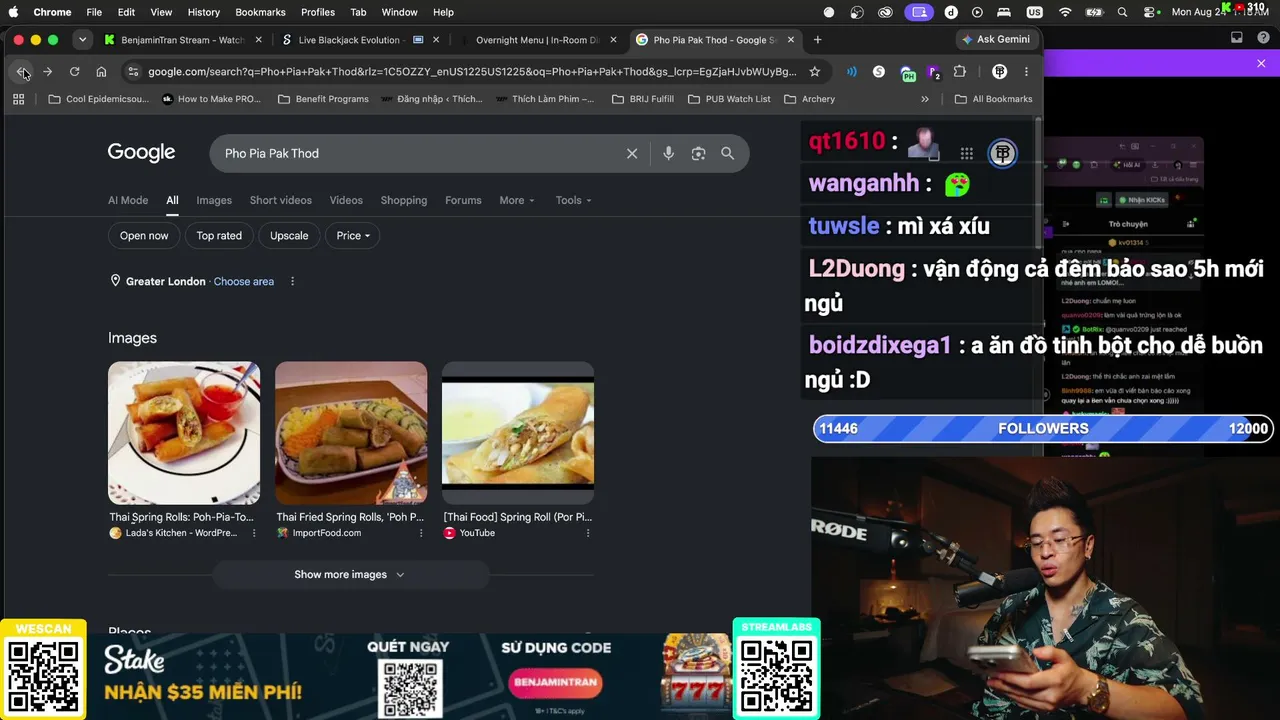Open Wi-Fi status in menu bar
This screenshot has width=1280, height=720.
1065,12
